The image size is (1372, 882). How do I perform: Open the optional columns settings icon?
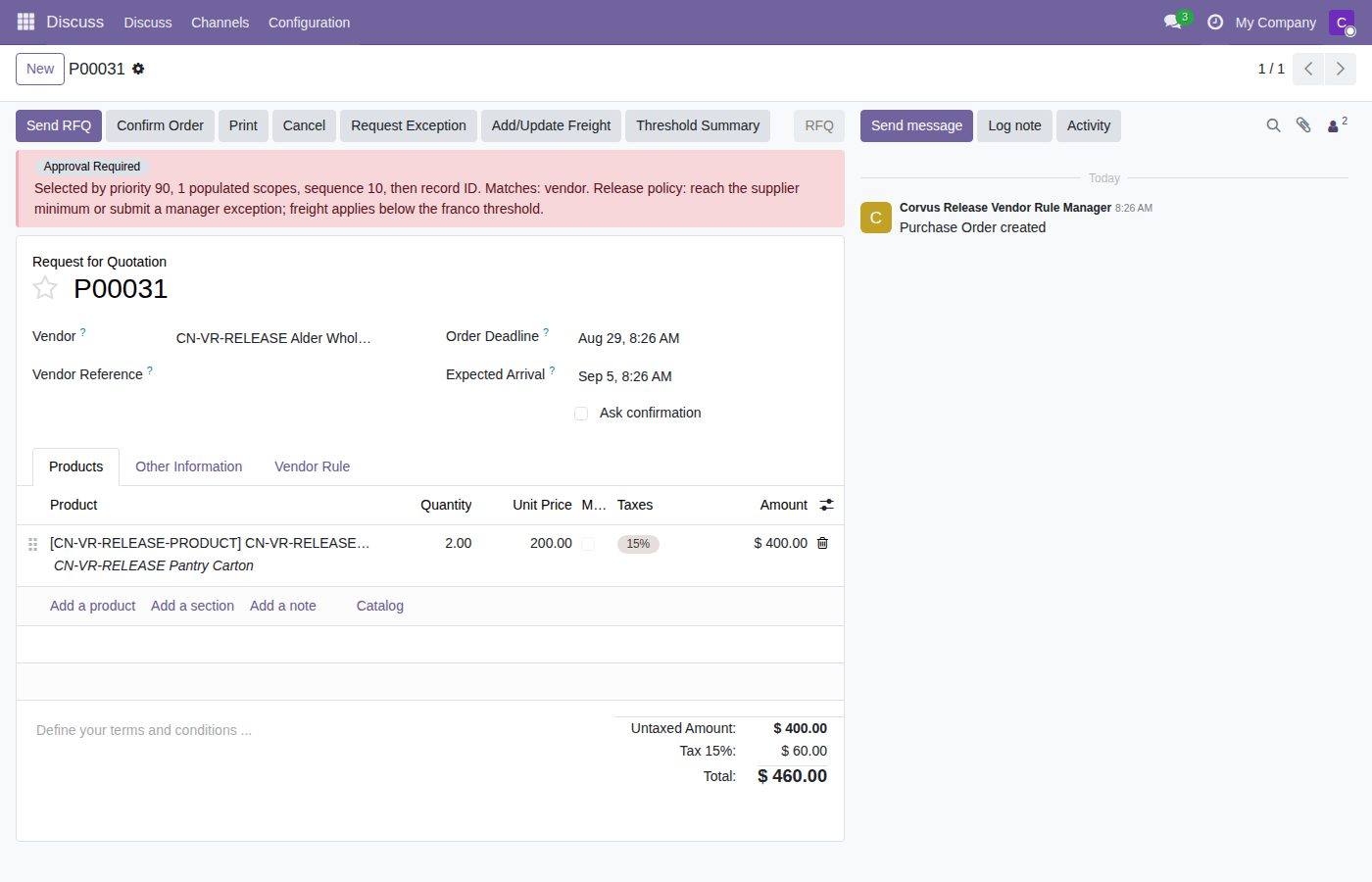point(826,505)
